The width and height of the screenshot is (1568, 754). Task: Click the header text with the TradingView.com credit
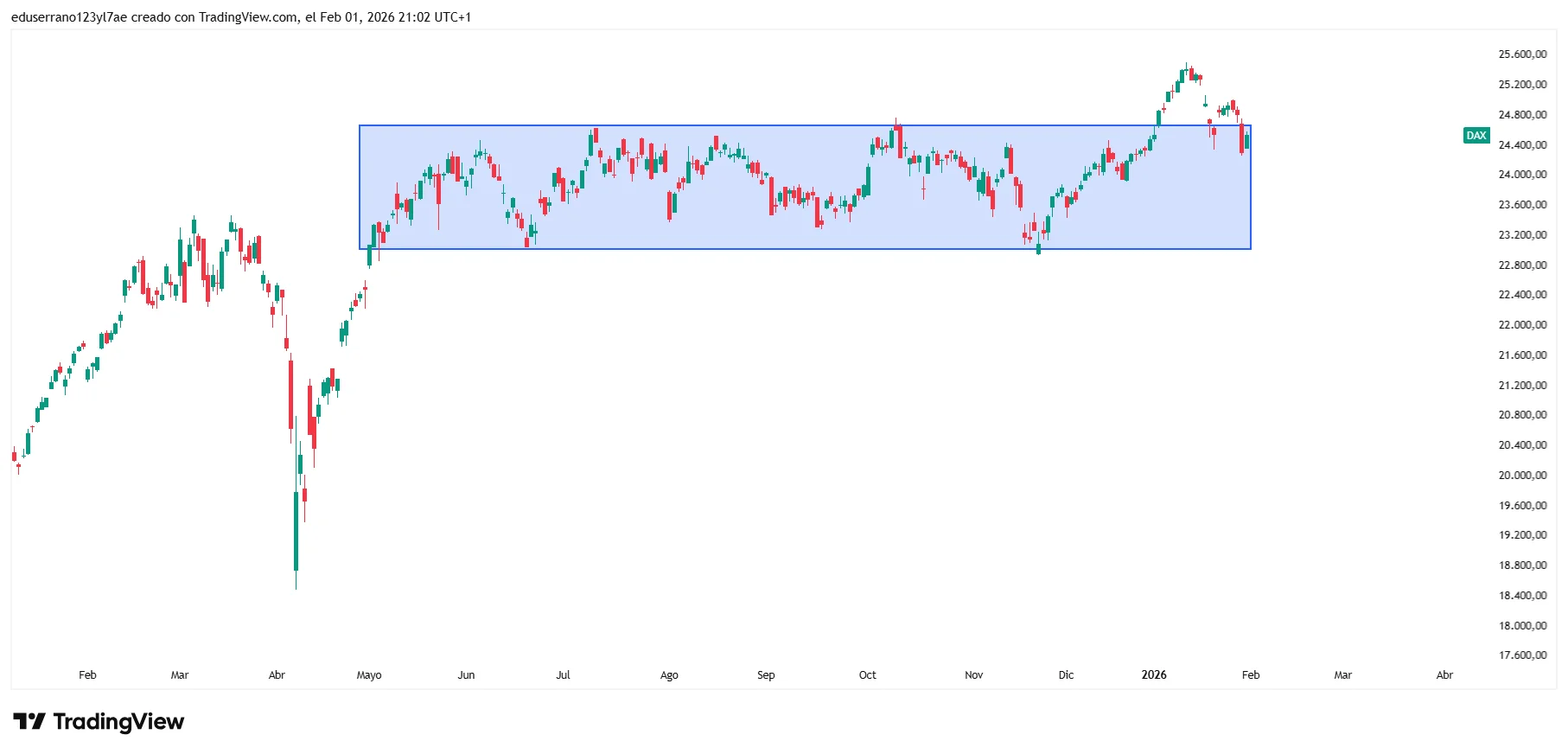click(x=241, y=17)
